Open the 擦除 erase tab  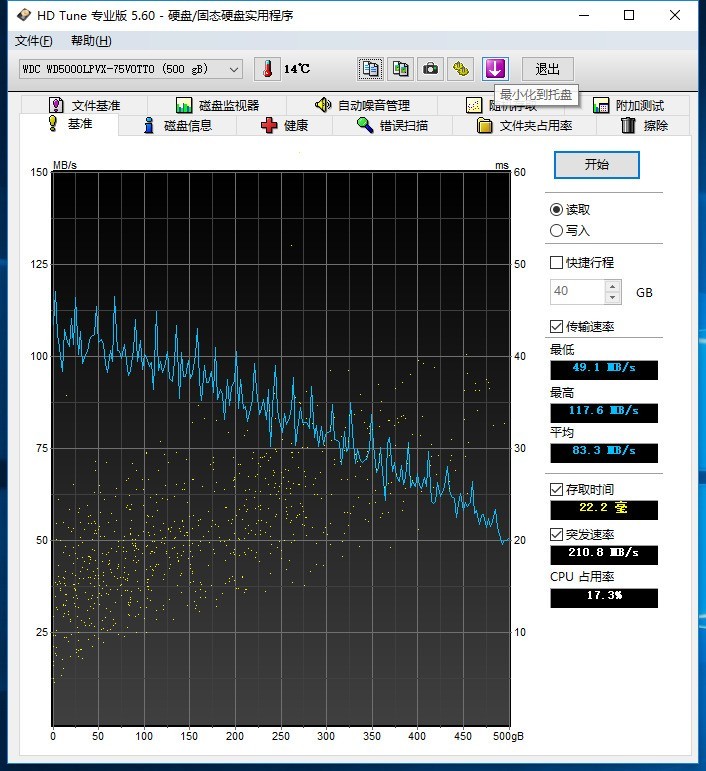point(643,125)
